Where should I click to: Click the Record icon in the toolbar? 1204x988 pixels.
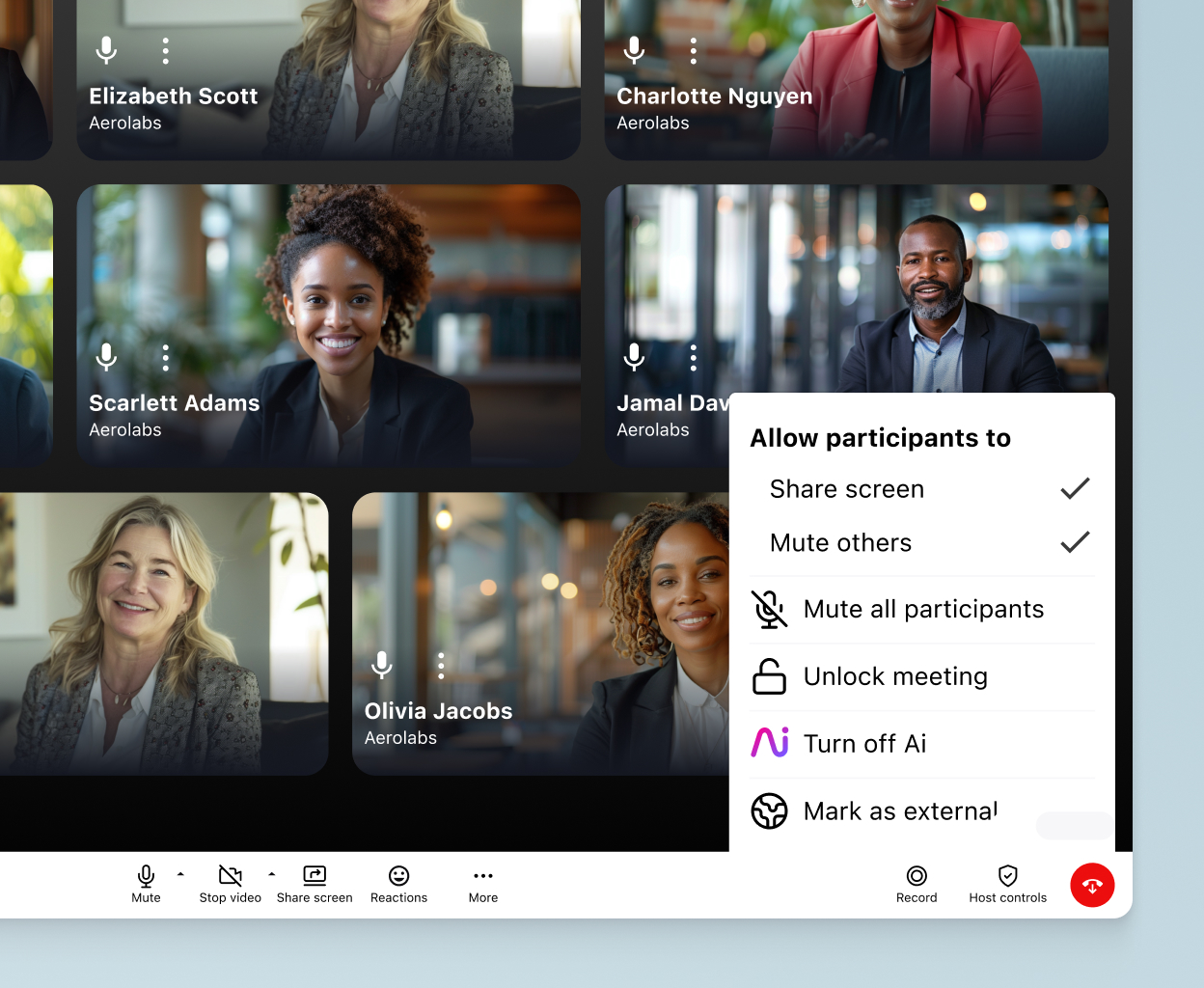pyautogui.click(x=917, y=877)
